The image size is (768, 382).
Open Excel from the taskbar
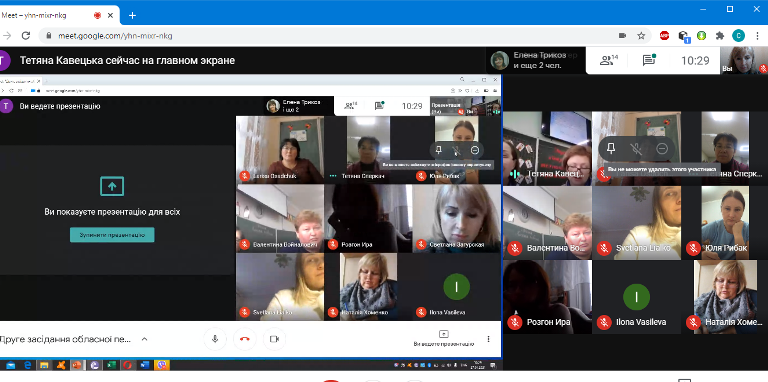[x=111, y=365]
